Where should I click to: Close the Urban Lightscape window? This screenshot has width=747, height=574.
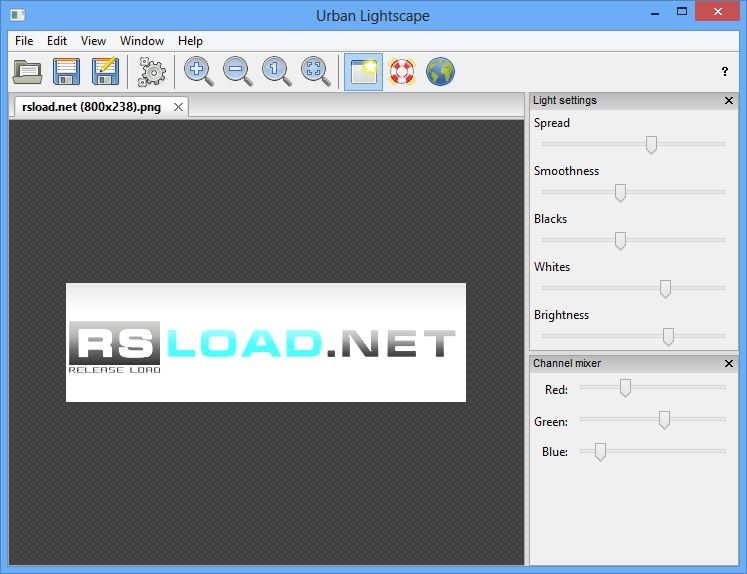717,11
